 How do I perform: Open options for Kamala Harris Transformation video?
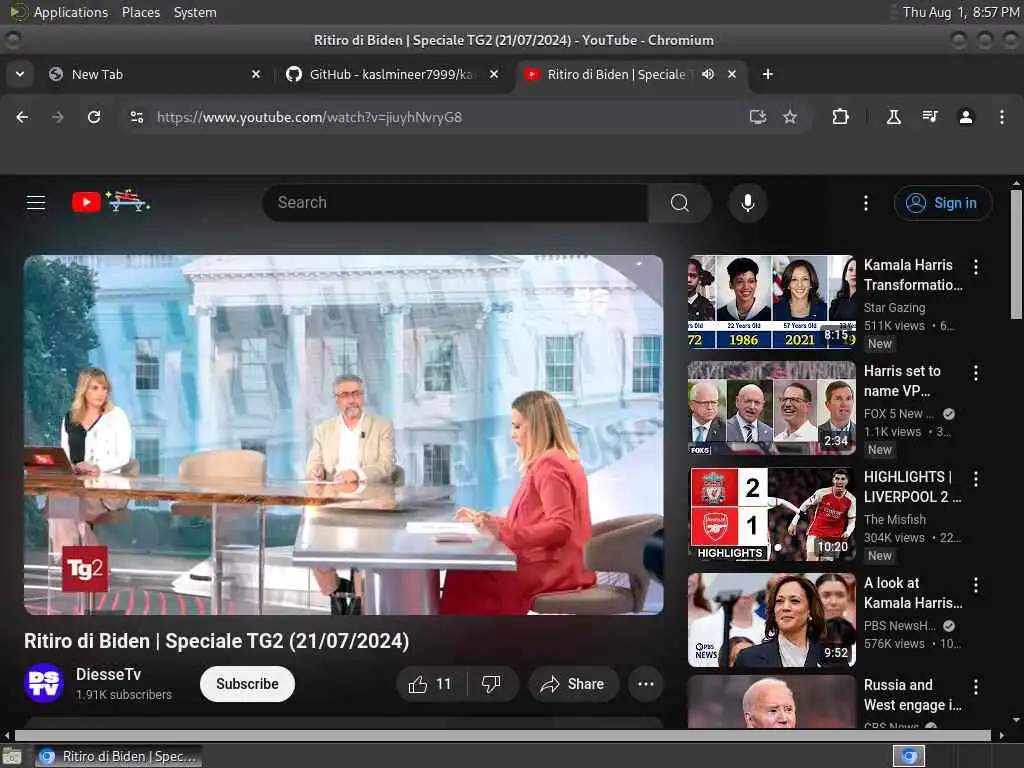pyautogui.click(x=976, y=266)
